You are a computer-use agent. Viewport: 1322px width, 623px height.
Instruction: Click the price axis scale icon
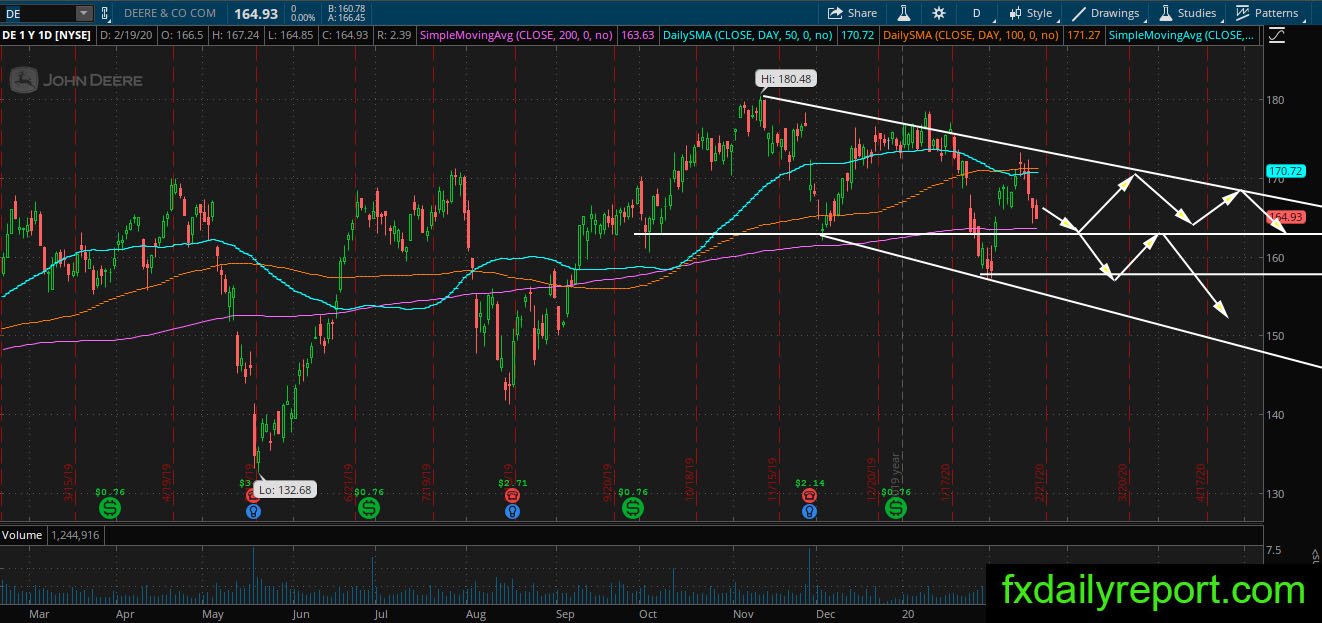1277,35
